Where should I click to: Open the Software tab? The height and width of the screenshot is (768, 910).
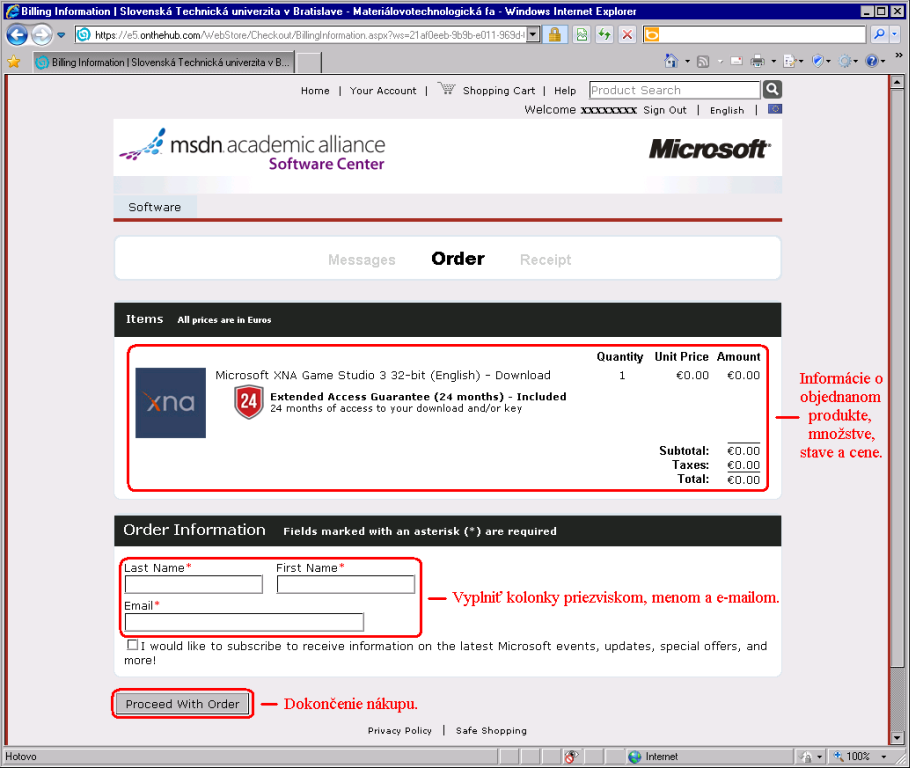154,207
